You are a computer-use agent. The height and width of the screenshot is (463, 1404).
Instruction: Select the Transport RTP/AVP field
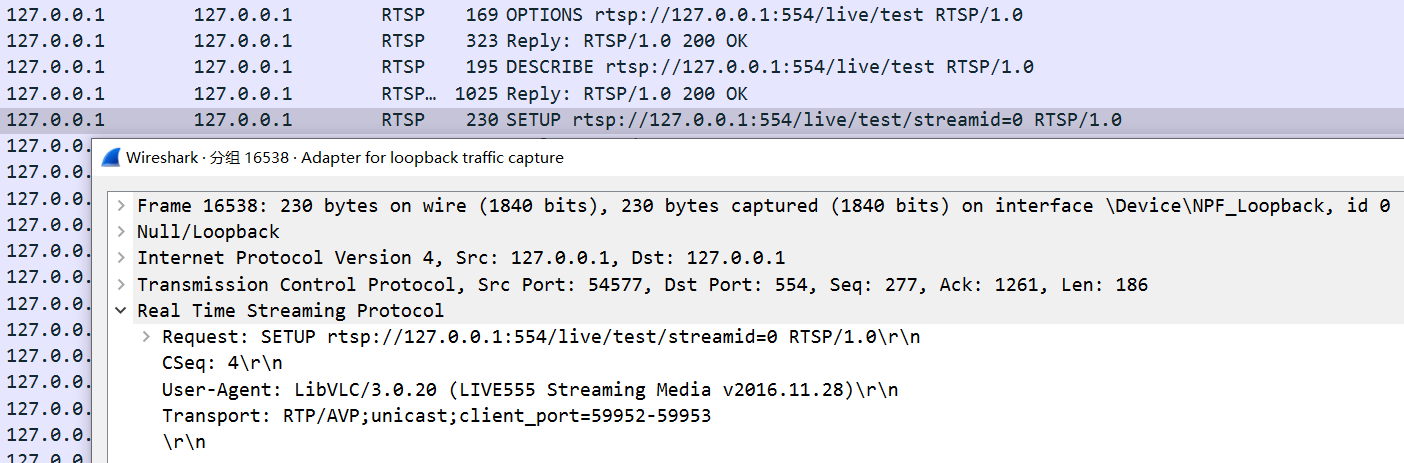[436, 415]
